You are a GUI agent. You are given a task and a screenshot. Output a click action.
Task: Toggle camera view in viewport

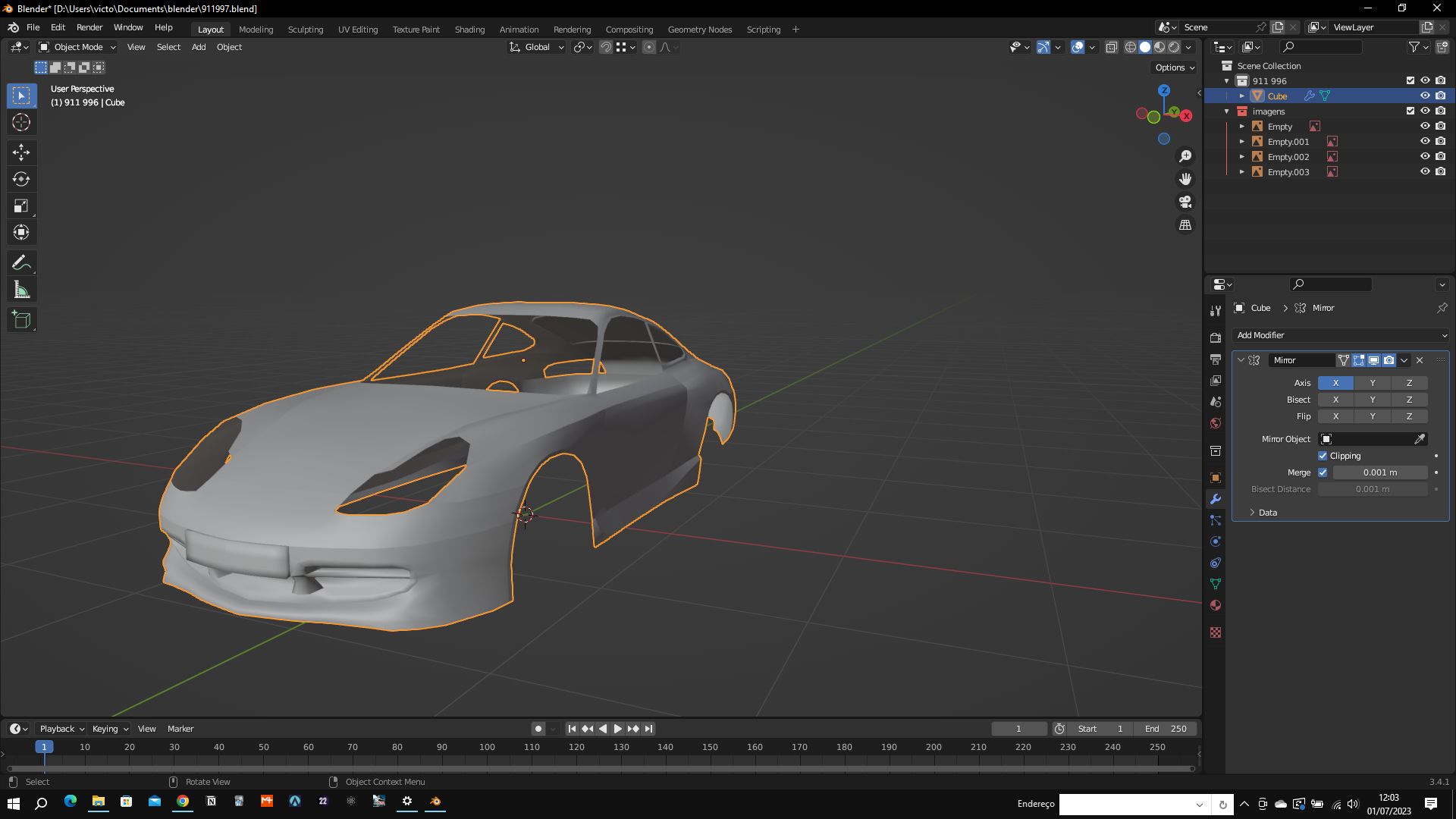(x=1185, y=202)
